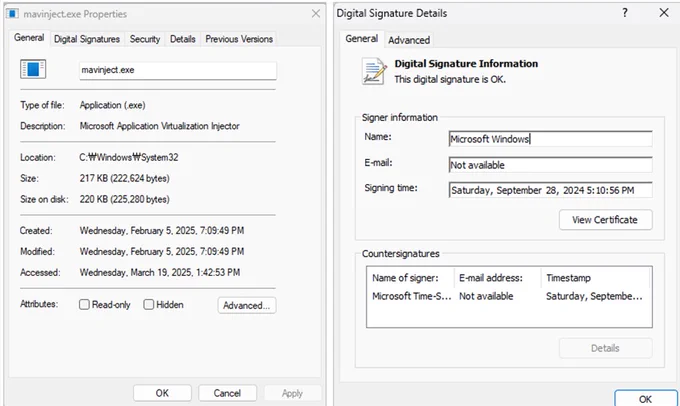The width and height of the screenshot is (680, 406).
Task: Open the Details tab in Properties
Action: pos(183,39)
